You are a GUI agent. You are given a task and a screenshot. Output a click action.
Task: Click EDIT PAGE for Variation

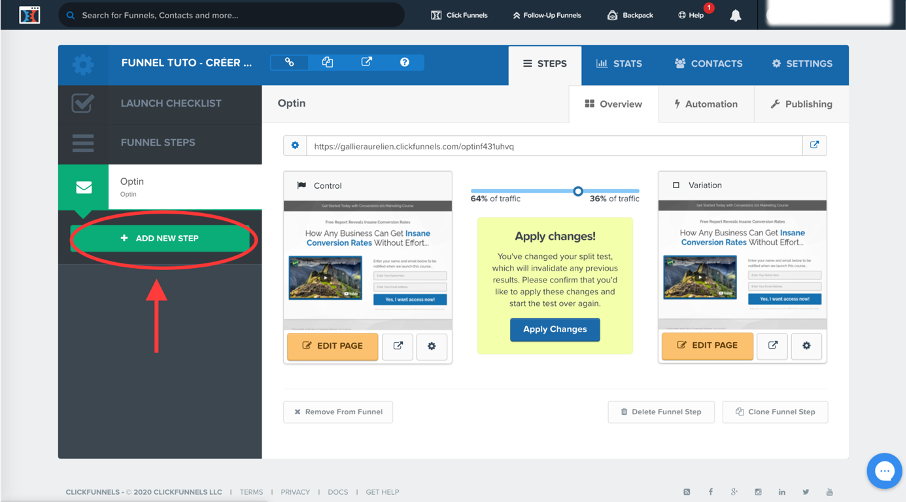tap(708, 345)
